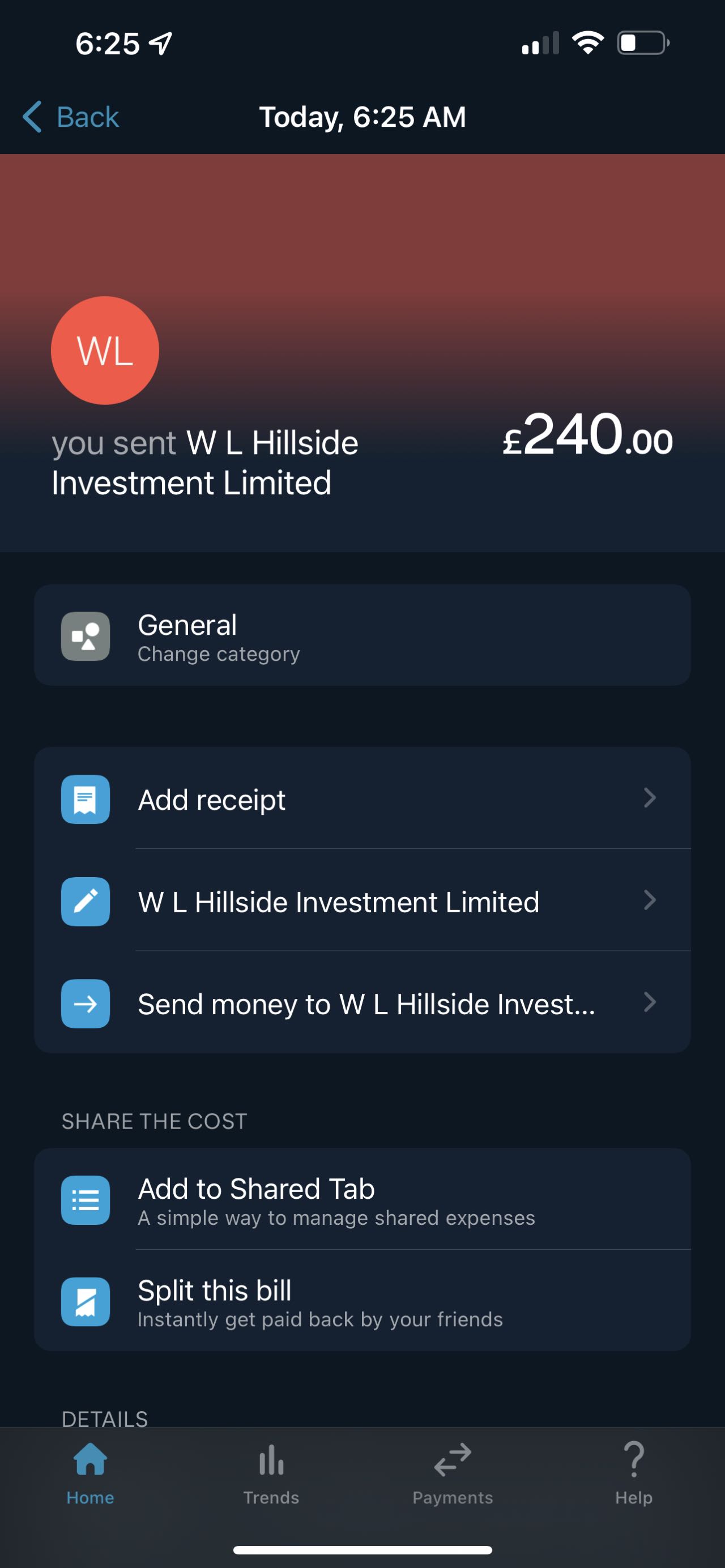Select Add to Shared Tab
The width and height of the screenshot is (725, 1568).
point(256,1189)
